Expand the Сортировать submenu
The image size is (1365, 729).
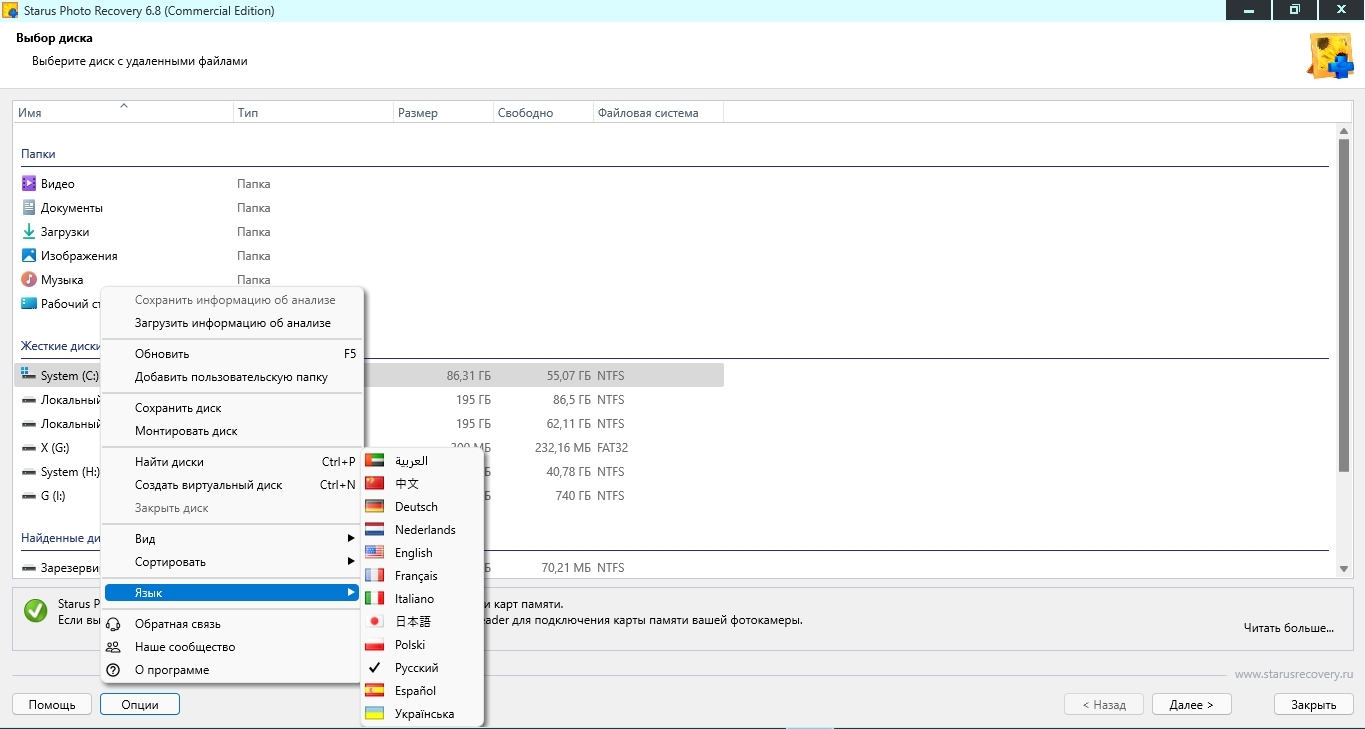point(232,562)
